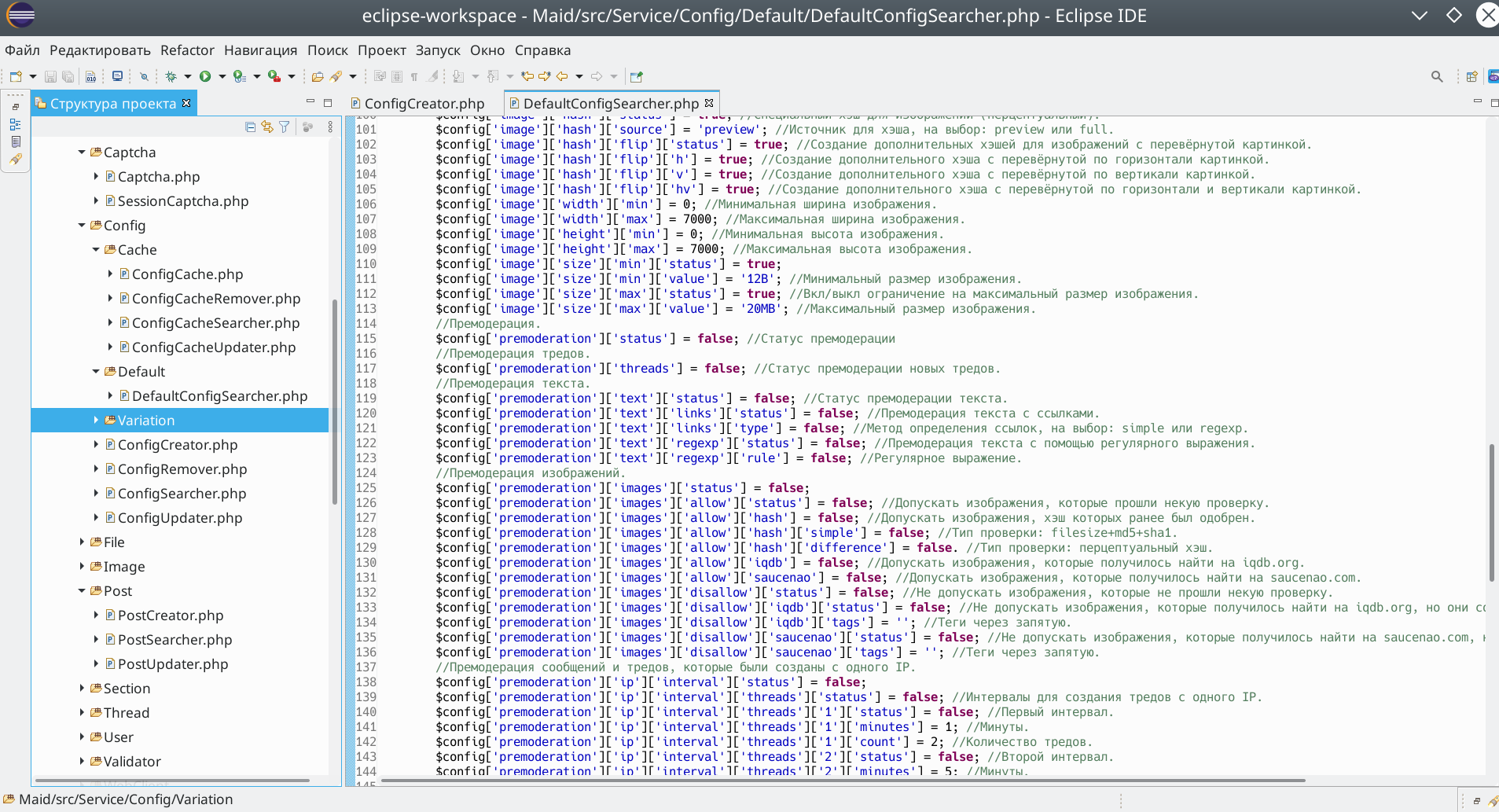
Task: Open the project panel filter icon
Action: [285, 127]
